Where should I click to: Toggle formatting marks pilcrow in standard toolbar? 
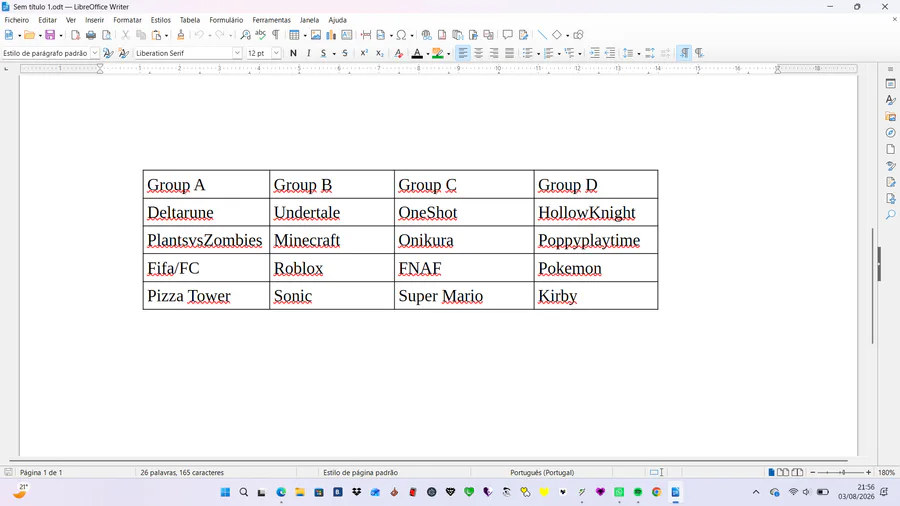276,35
